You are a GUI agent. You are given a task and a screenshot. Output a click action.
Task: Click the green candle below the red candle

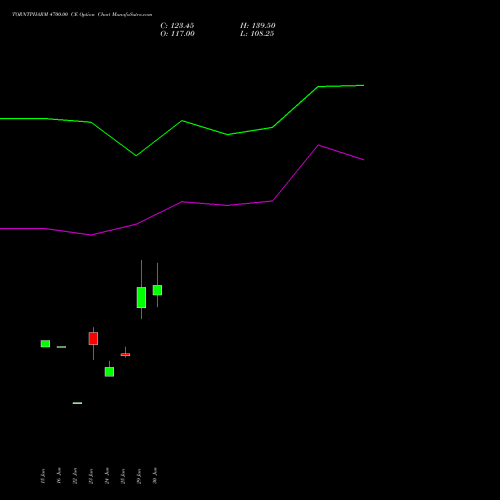point(109,372)
